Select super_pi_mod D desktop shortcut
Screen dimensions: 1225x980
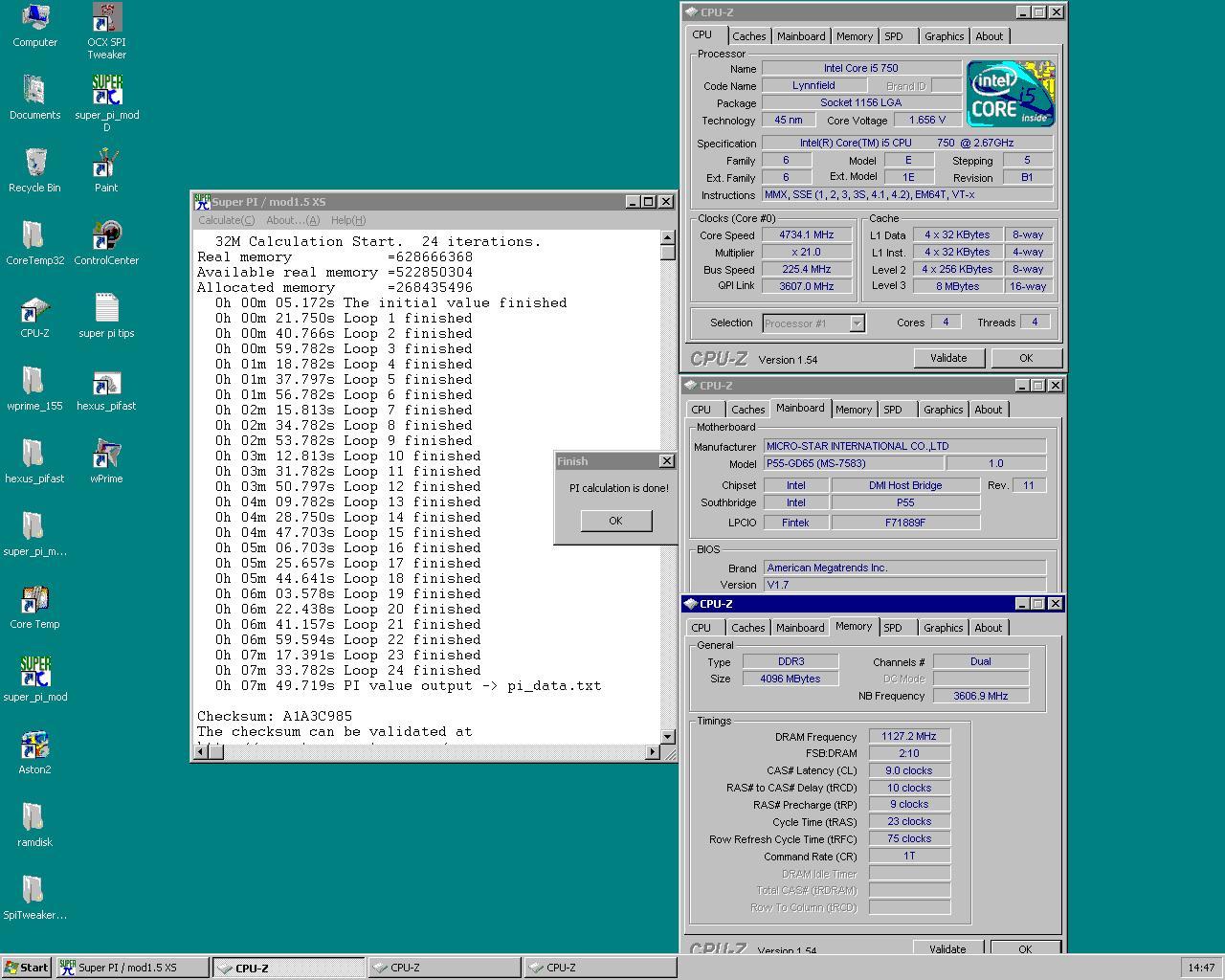(x=106, y=103)
